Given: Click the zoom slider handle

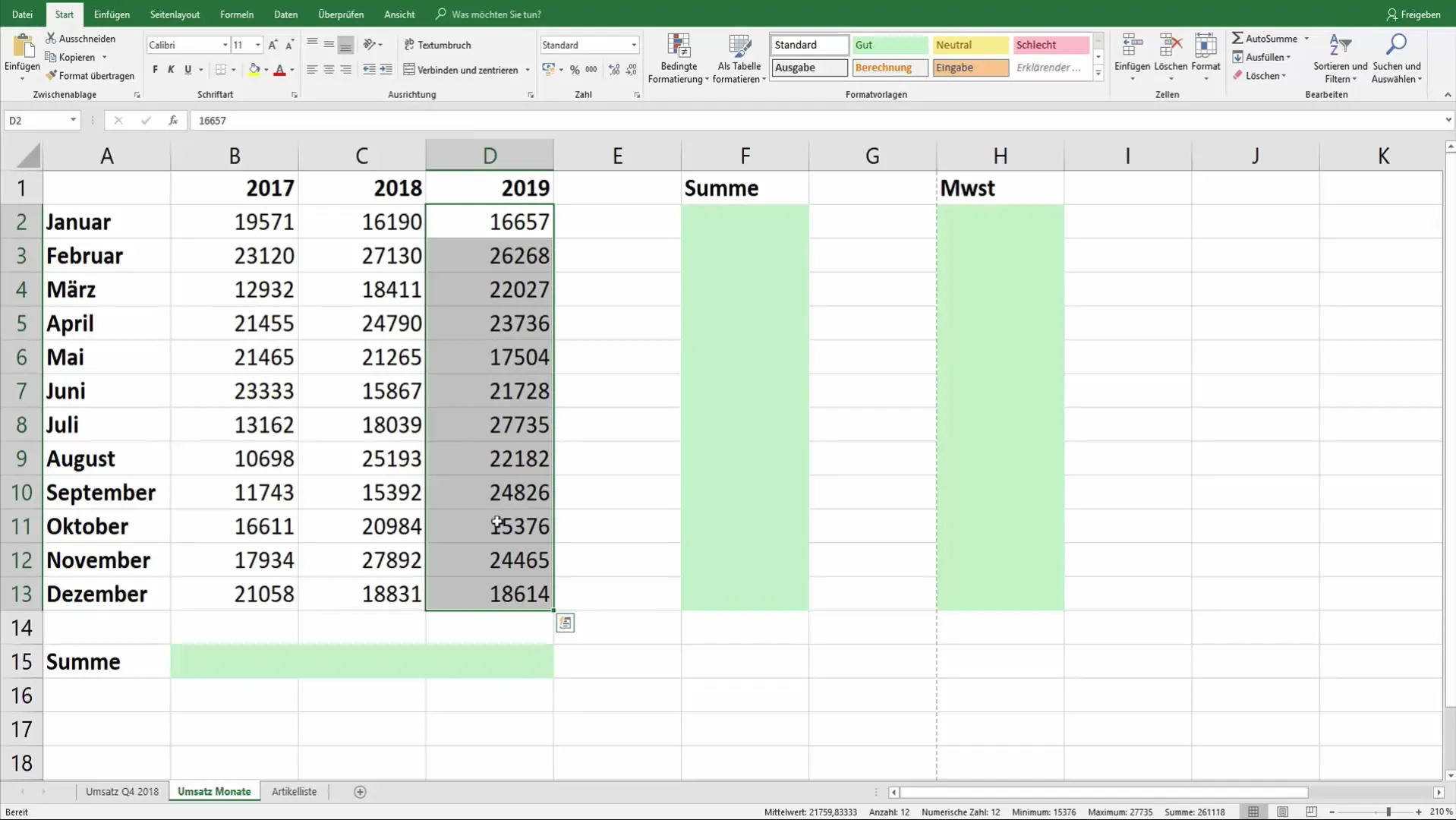Looking at the screenshot, I should (1388, 812).
